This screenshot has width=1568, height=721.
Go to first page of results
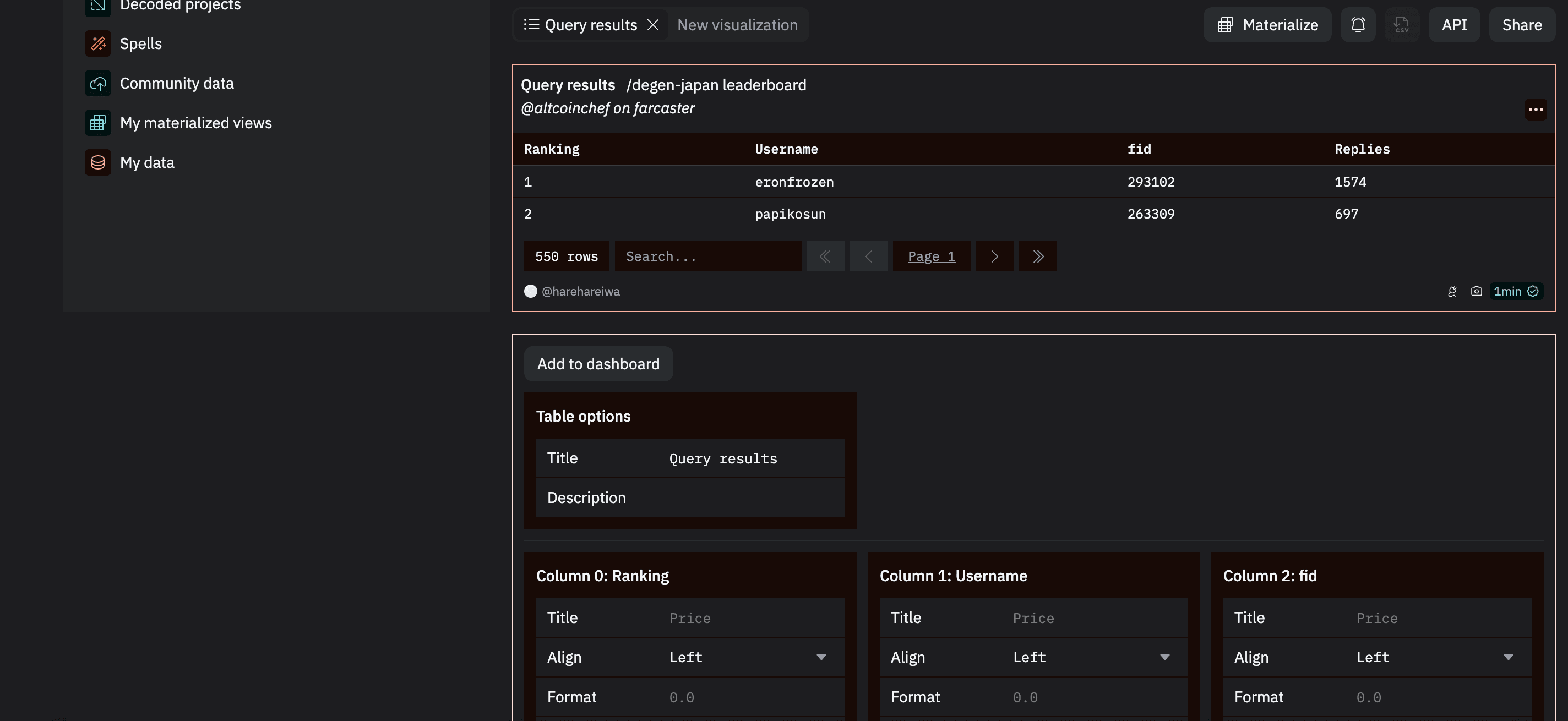click(825, 256)
